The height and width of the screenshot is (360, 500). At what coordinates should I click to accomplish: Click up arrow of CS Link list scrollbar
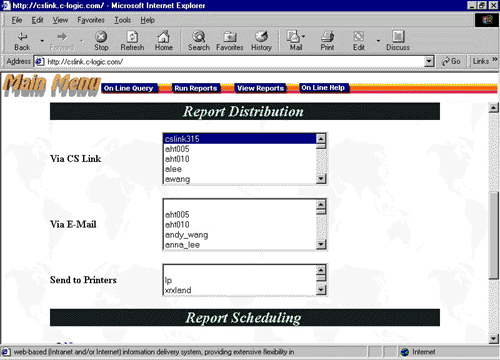[x=321, y=138]
